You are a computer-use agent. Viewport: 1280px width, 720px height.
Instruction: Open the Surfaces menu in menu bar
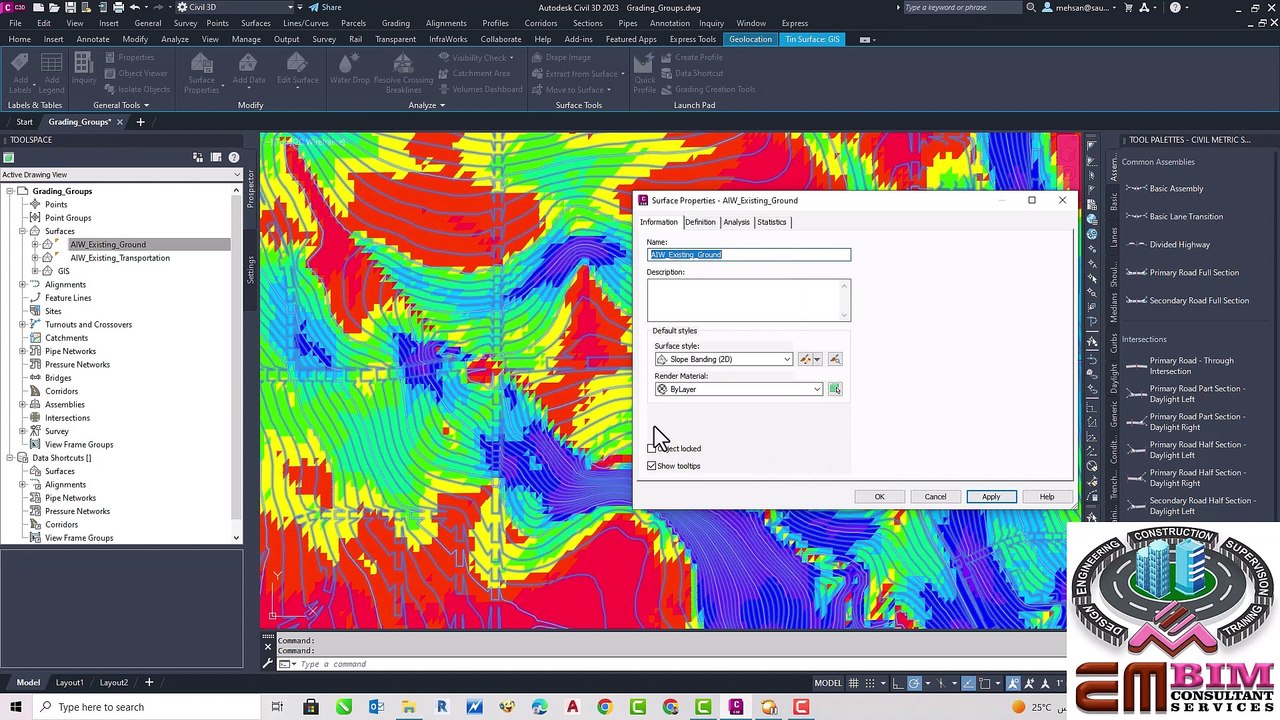click(255, 23)
